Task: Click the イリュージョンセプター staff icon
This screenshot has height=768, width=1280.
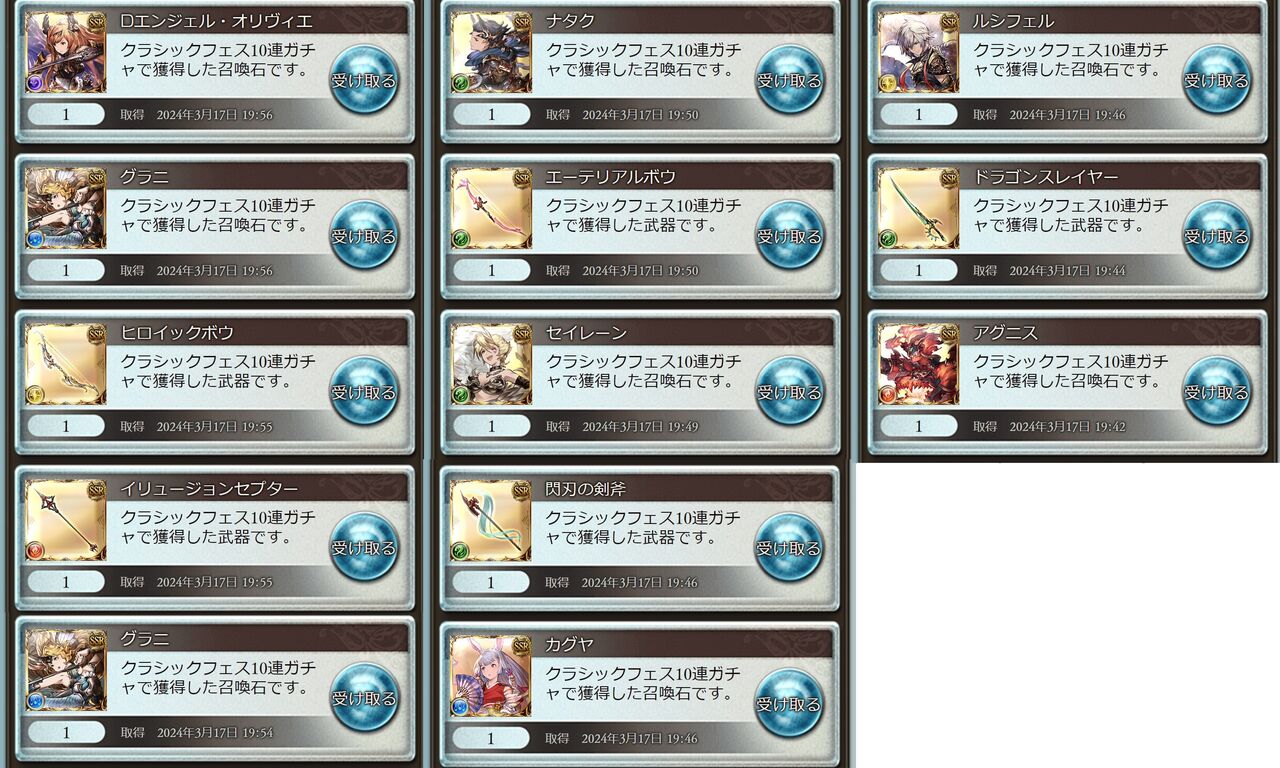Action: [66, 520]
